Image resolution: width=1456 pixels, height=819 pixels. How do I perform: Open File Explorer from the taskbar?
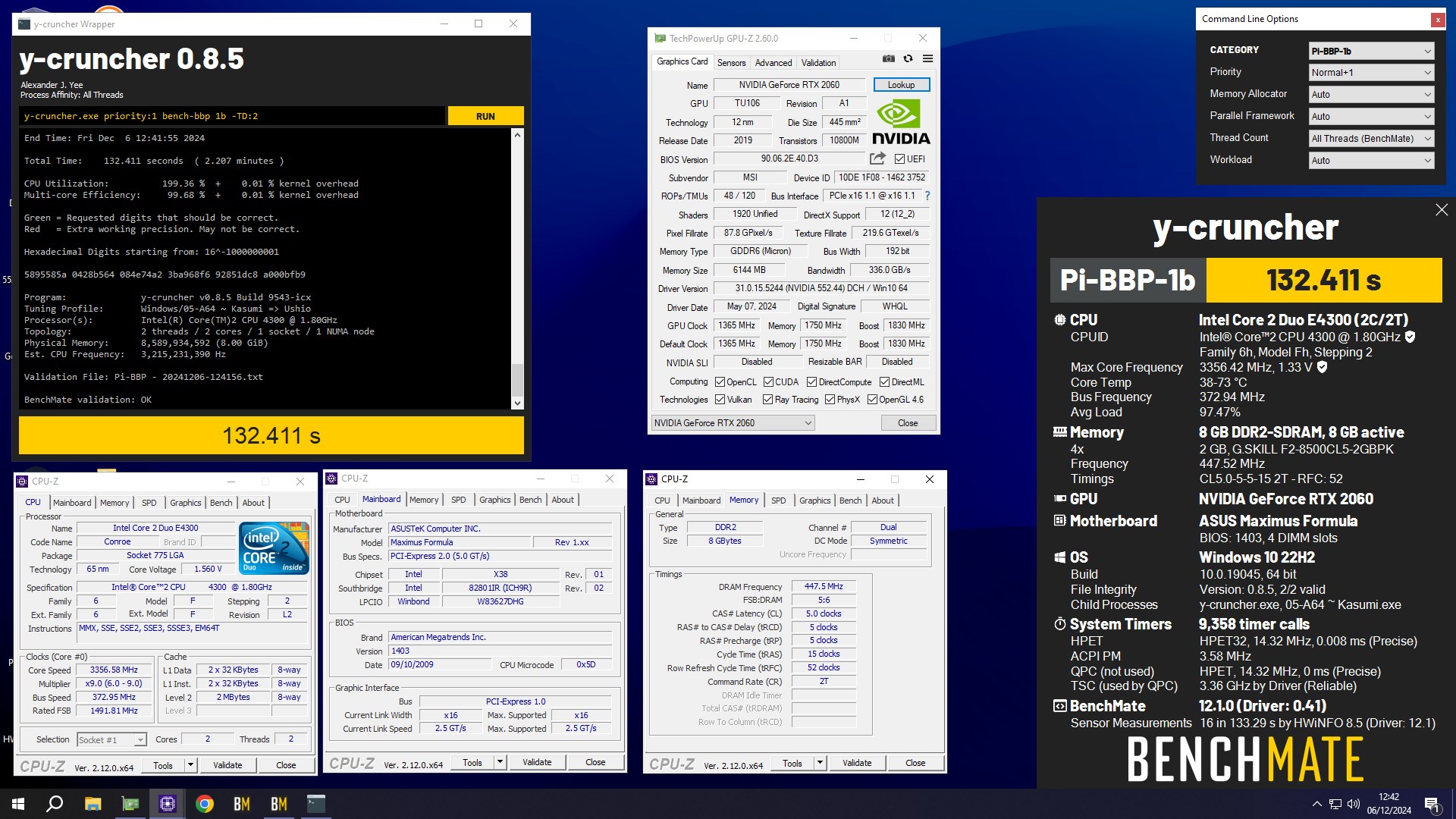point(93,804)
